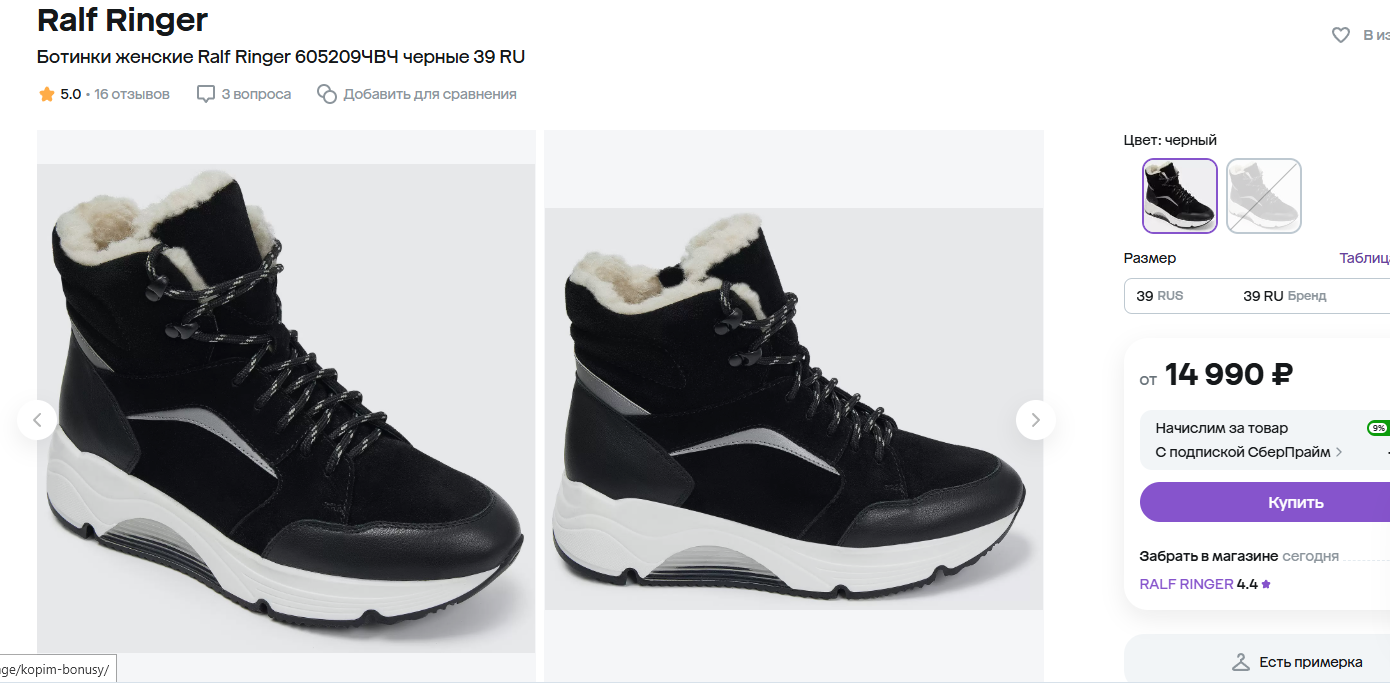Open the 39 RUS size selector
The image size is (1390, 683).
(x=1257, y=296)
